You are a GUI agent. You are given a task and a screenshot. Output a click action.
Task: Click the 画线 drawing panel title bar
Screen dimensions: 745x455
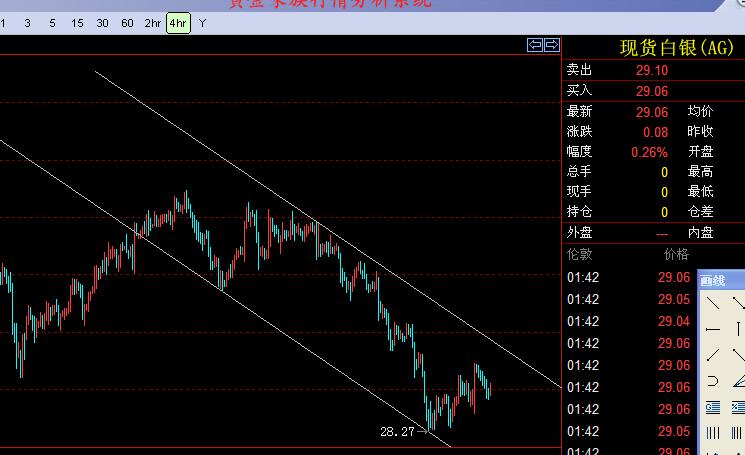click(721, 280)
